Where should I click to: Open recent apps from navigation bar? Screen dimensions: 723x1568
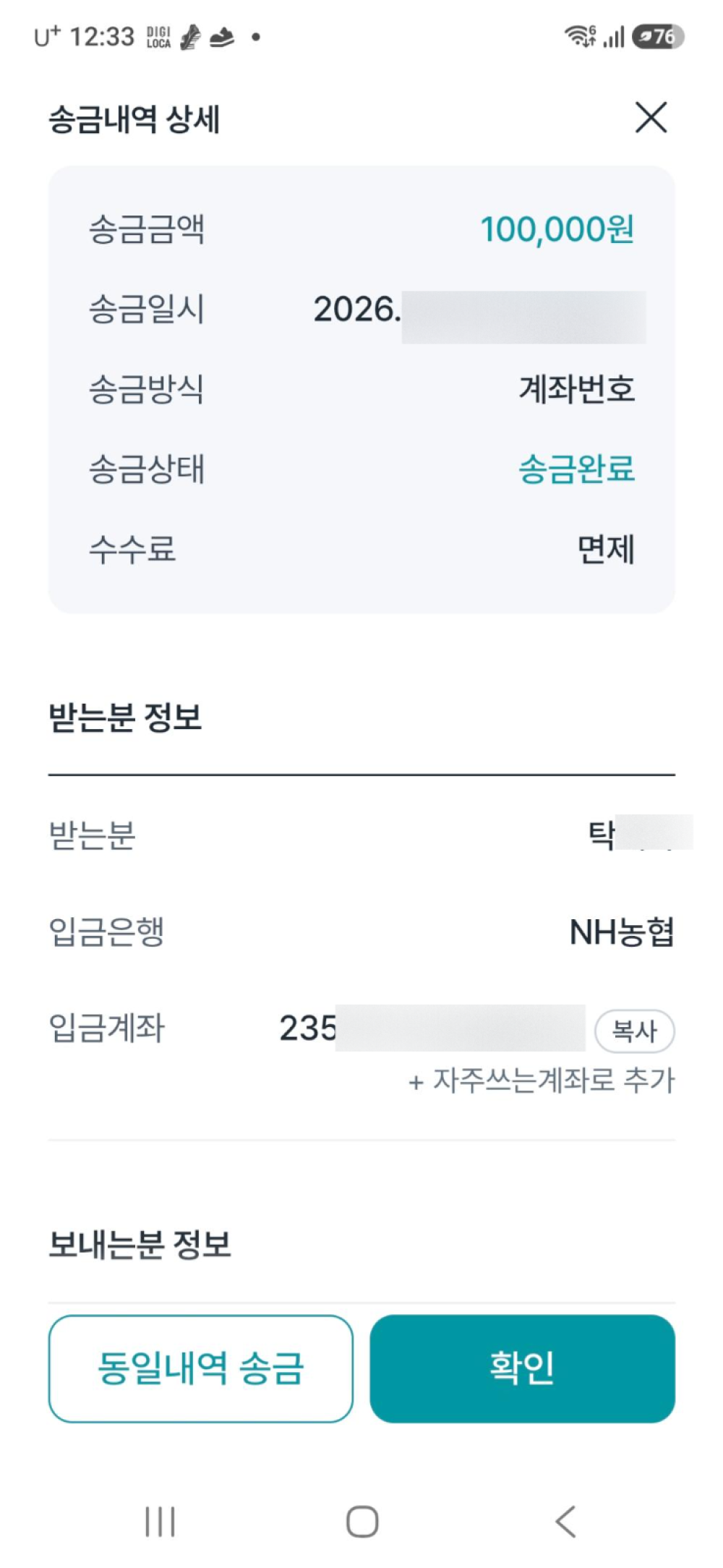coord(160,1521)
